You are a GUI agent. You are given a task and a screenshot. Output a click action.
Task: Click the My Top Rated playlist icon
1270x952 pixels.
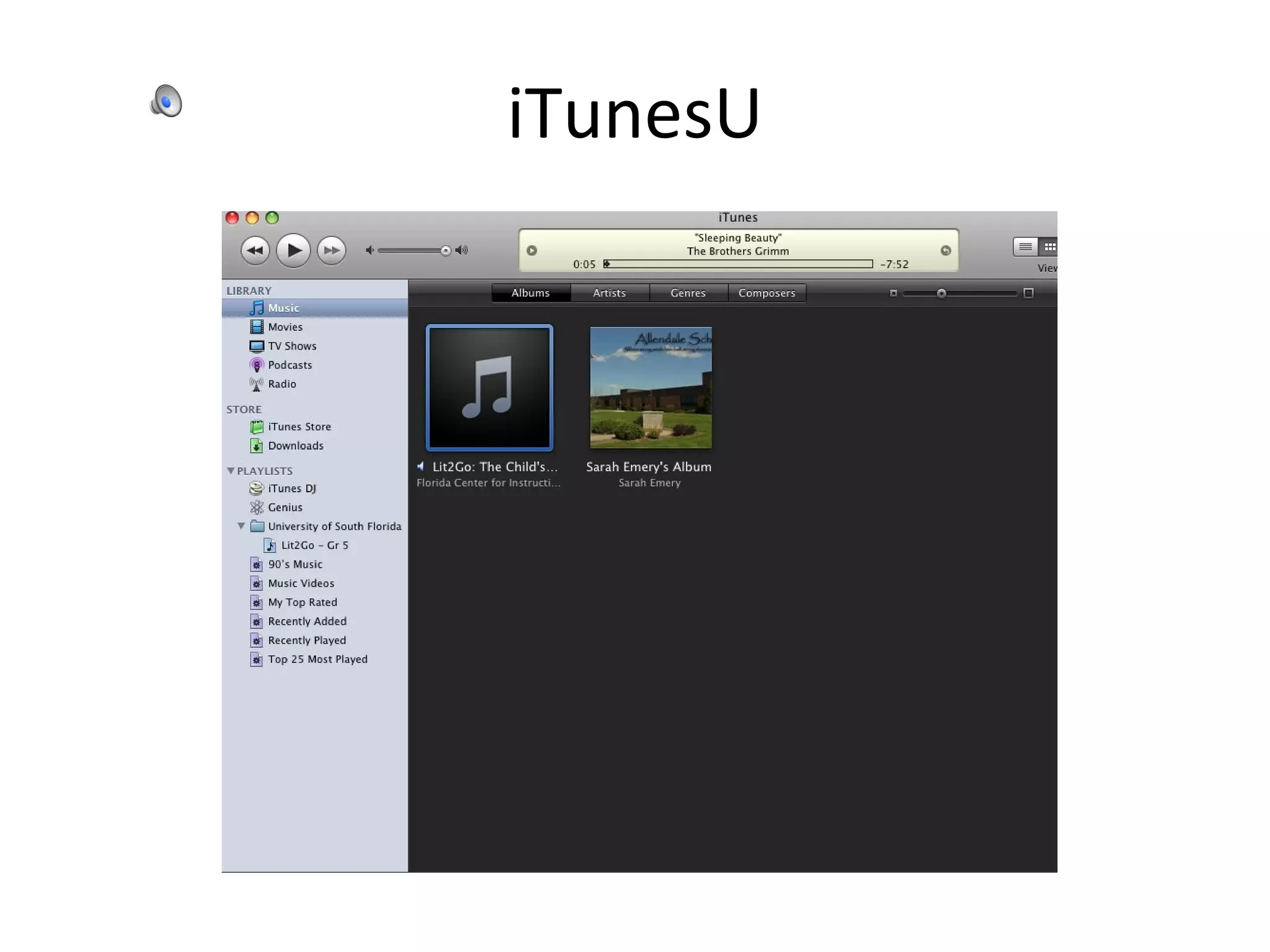[256, 602]
